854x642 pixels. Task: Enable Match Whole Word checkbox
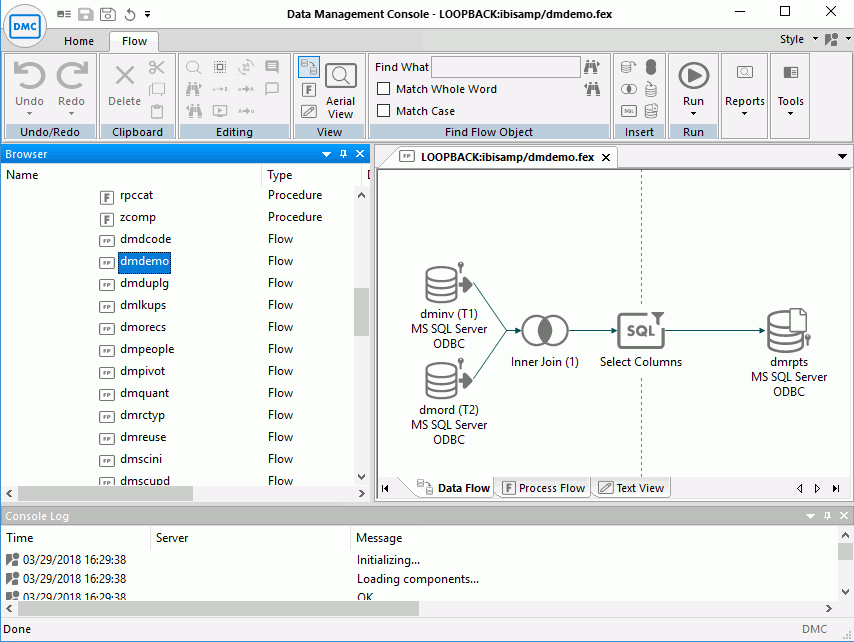click(x=383, y=89)
